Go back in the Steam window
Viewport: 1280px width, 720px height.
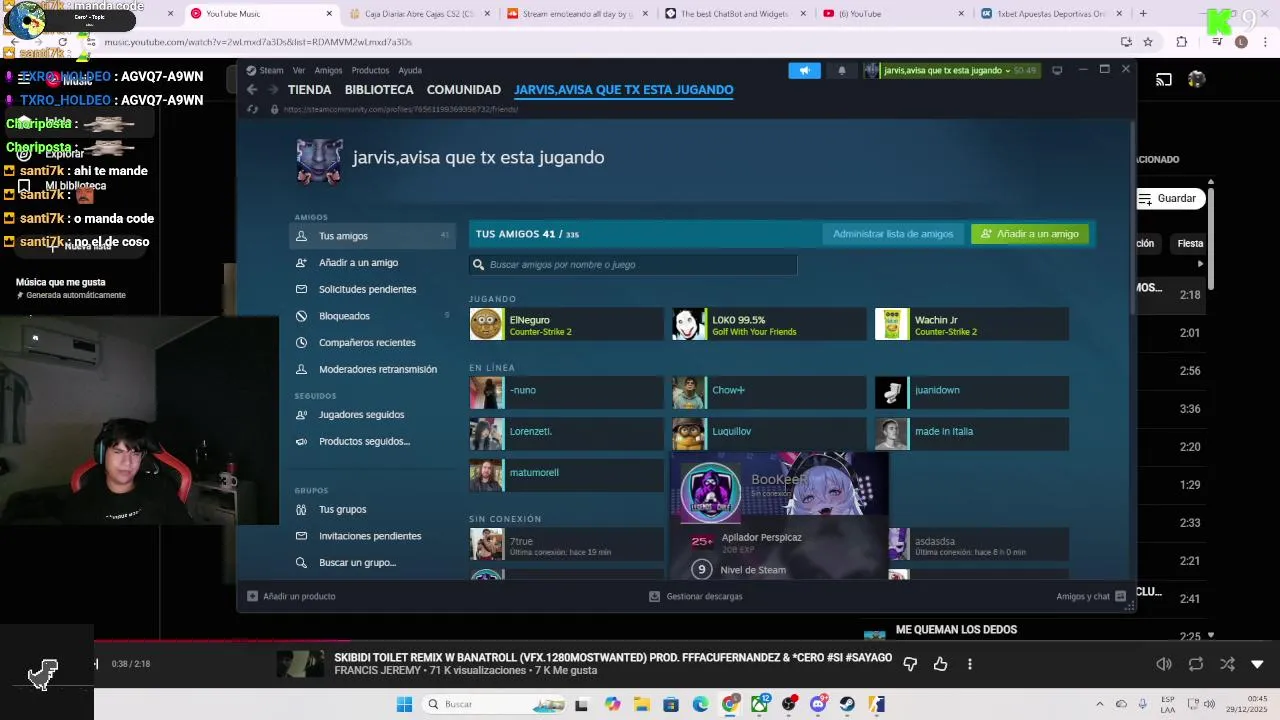[x=252, y=90]
